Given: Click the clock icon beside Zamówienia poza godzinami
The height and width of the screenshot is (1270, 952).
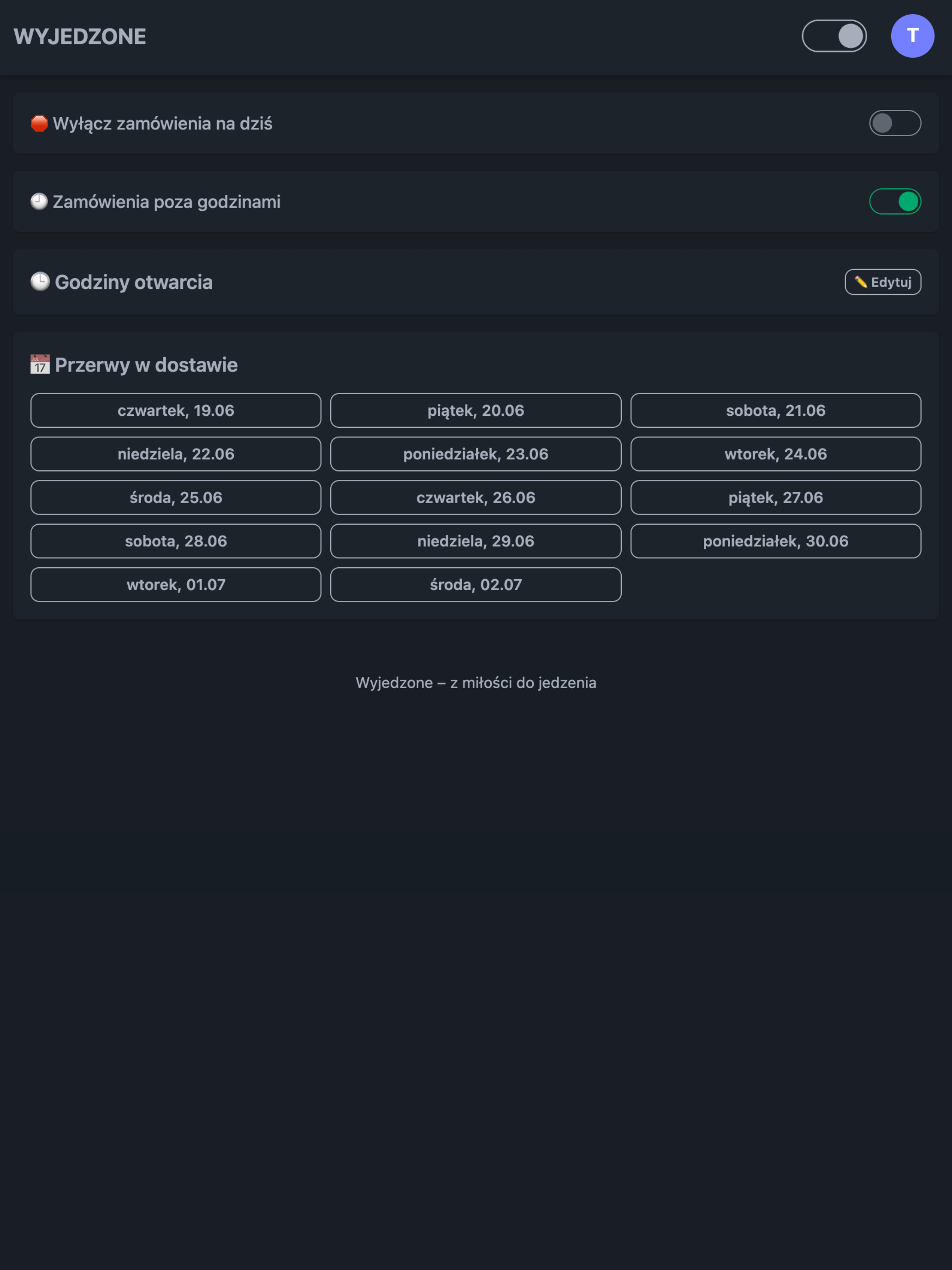Looking at the screenshot, I should (39, 202).
